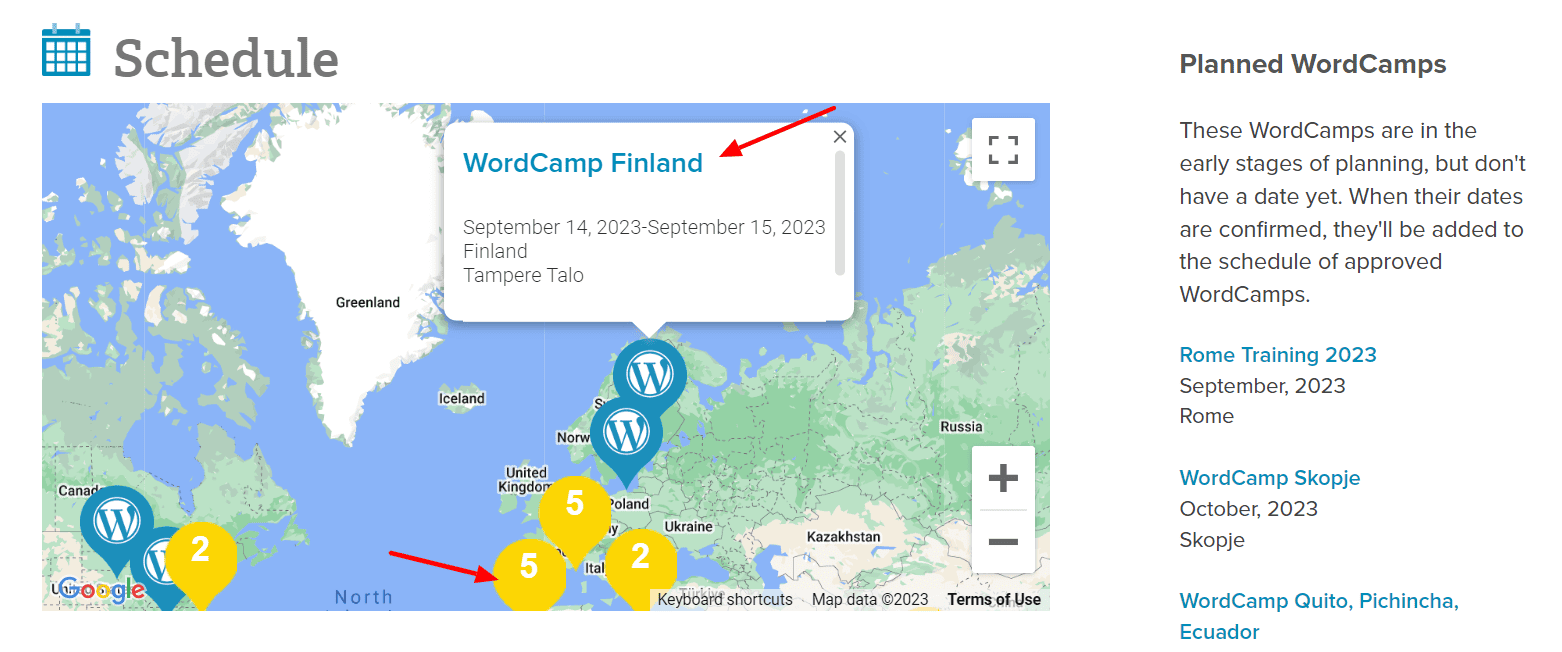Open the WordCamp Finland link
This screenshot has height=652, width=1562.
tap(583, 163)
